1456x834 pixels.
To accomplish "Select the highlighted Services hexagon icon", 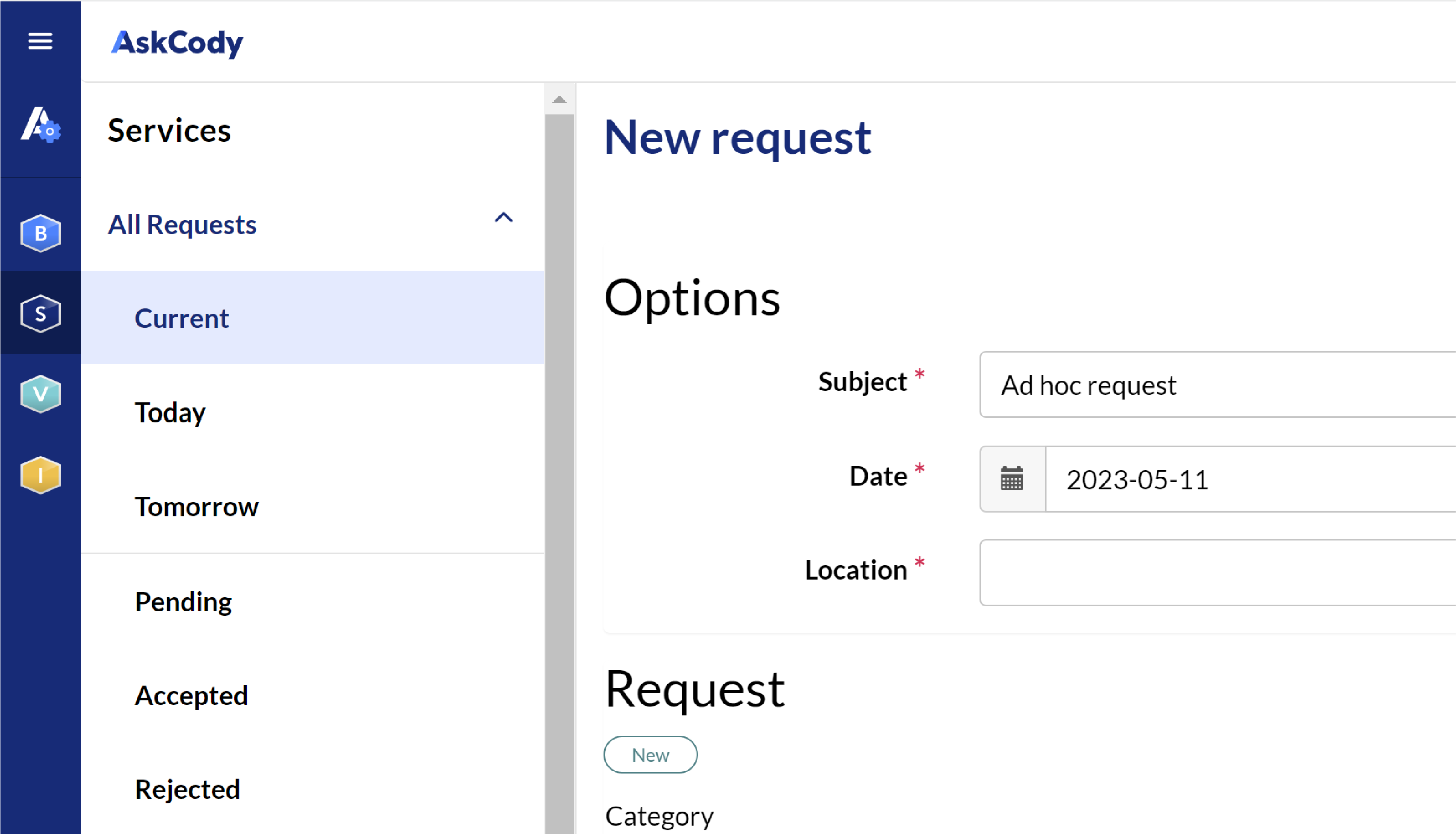I will (40, 313).
